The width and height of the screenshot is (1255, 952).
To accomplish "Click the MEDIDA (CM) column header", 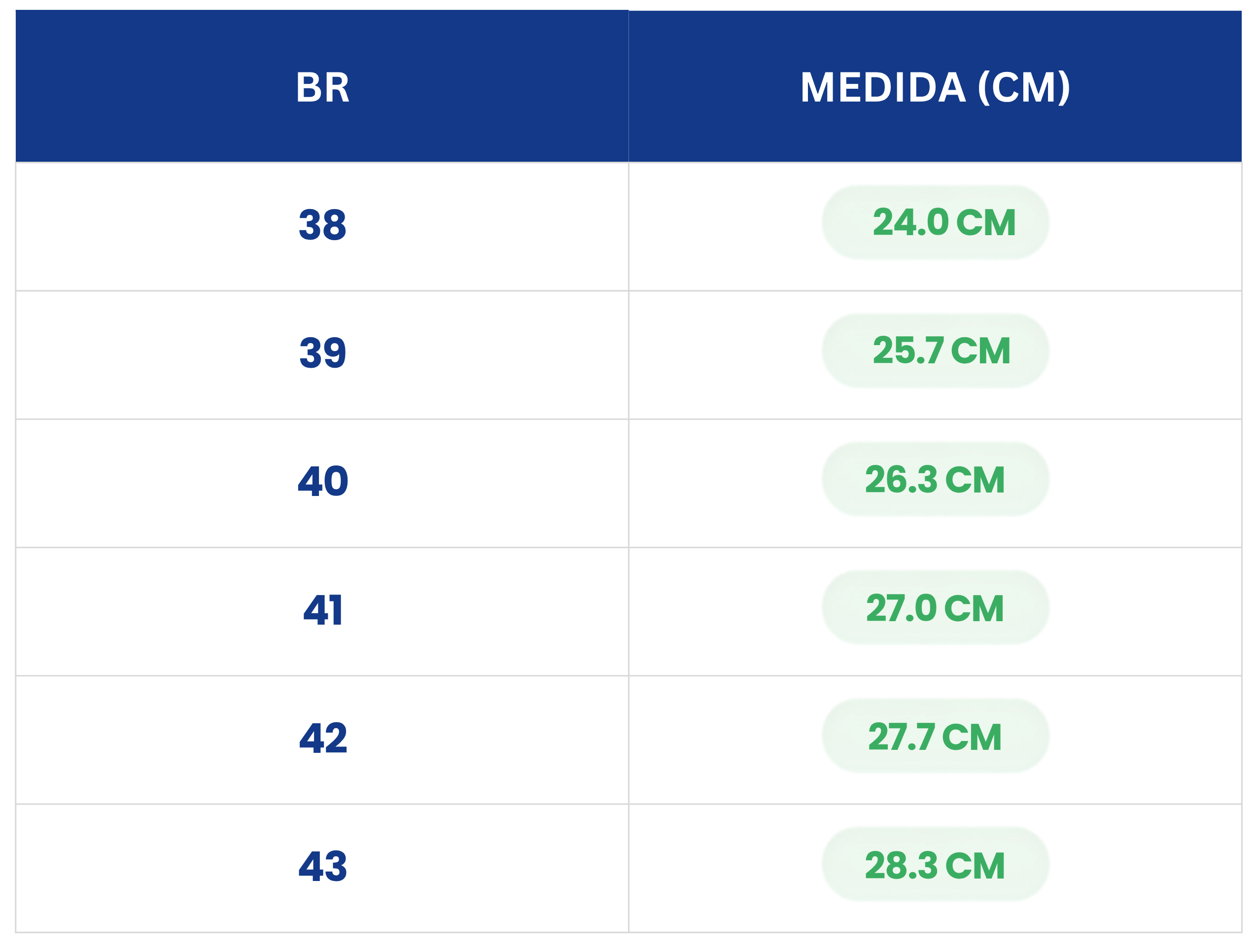I will [x=935, y=87].
